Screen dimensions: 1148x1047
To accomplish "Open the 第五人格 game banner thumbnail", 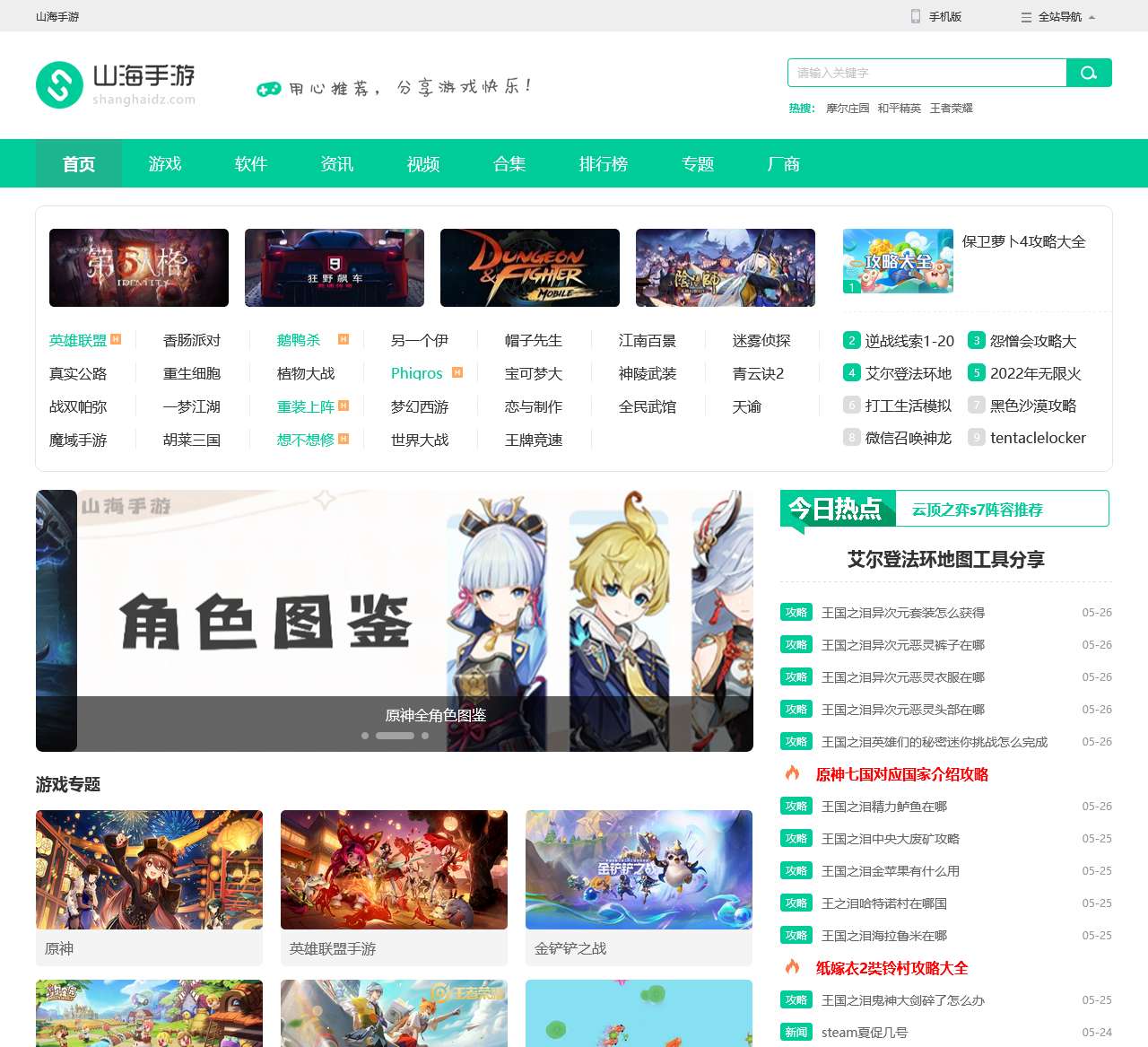I will pyautogui.click(x=139, y=267).
